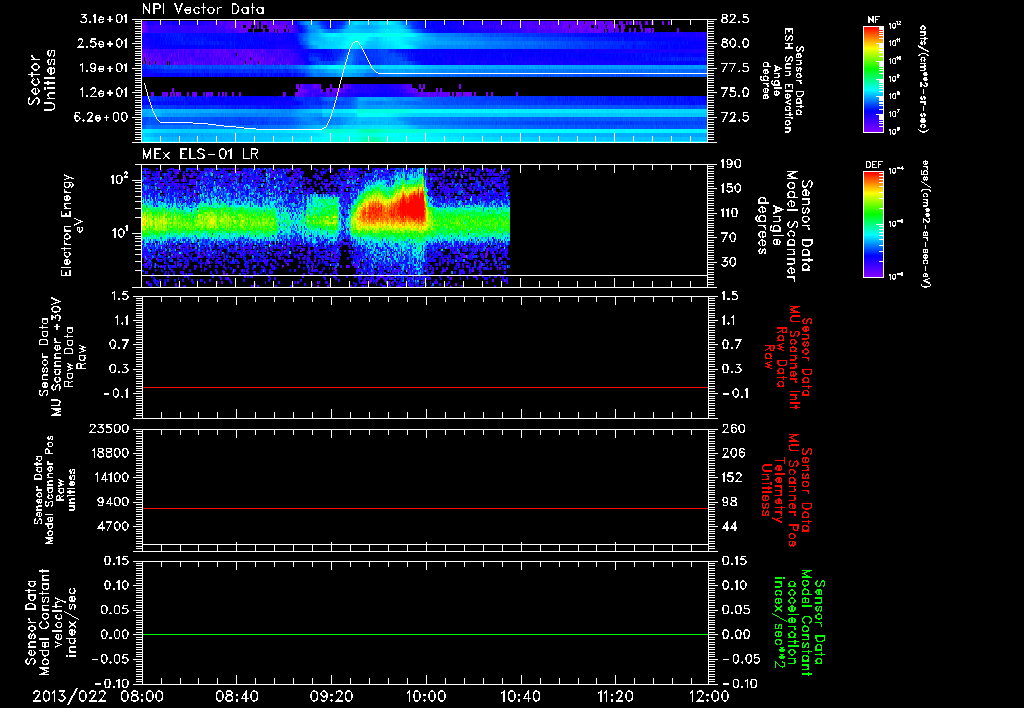1024x708 pixels.
Task: Click the ESH Sun Elevation Angle degree label
Action: [x=781, y=80]
